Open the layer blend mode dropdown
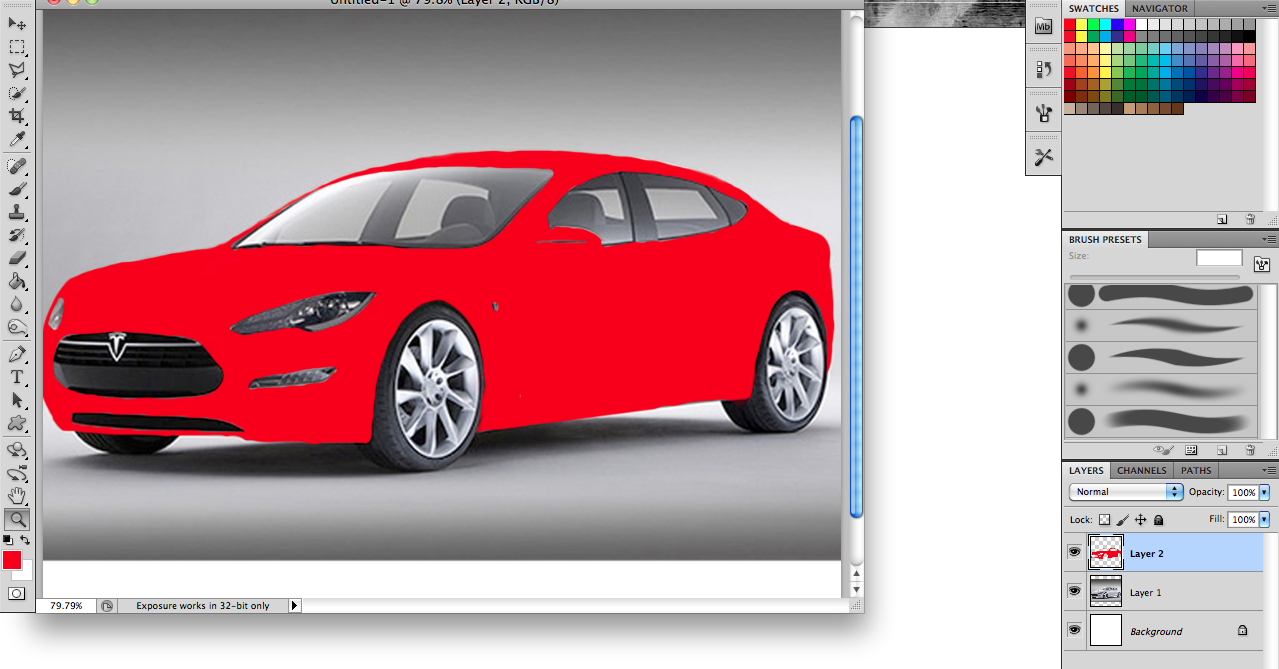1279x669 pixels. tap(1126, 492)
